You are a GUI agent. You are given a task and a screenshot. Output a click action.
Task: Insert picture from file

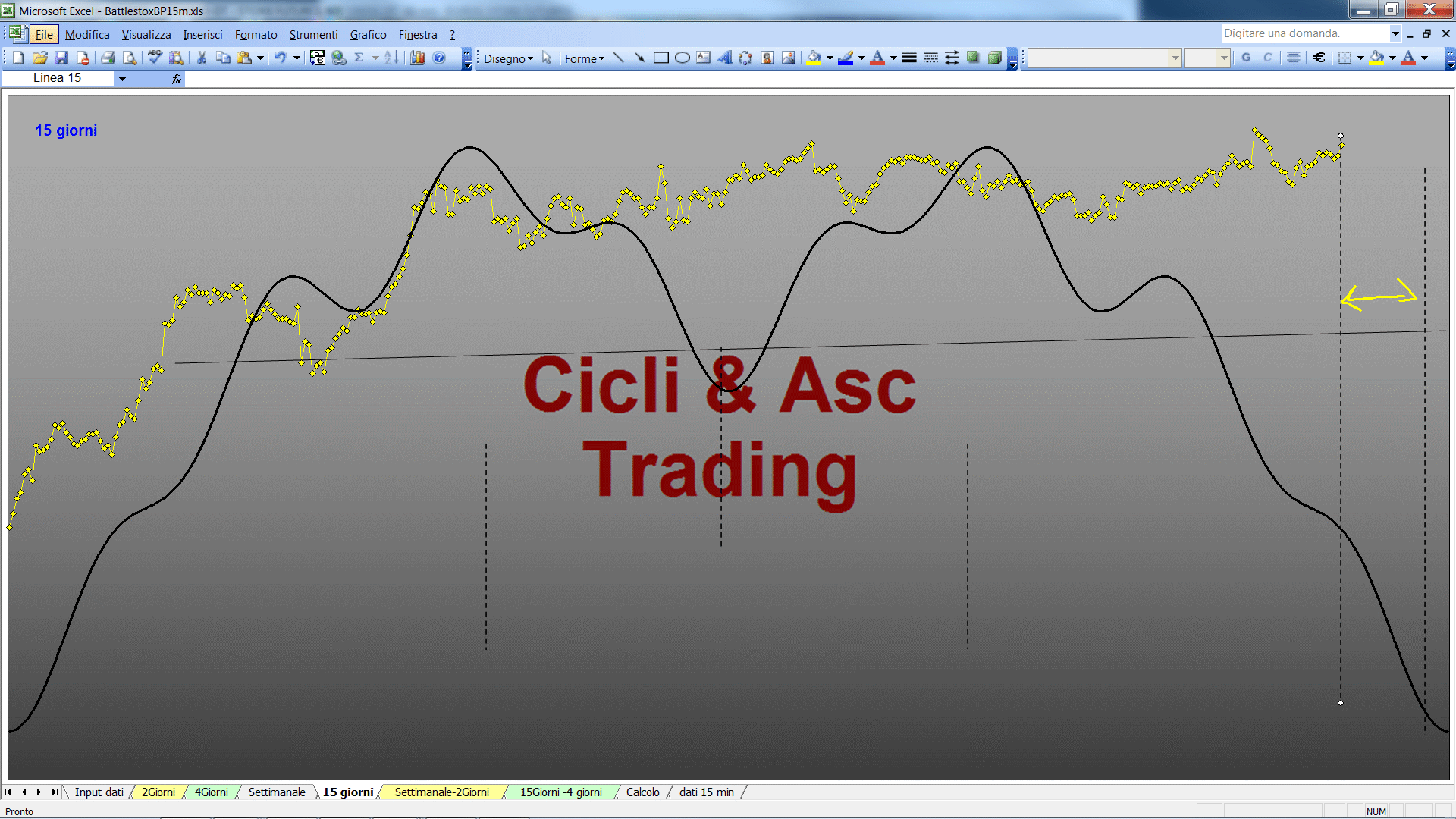789,58
